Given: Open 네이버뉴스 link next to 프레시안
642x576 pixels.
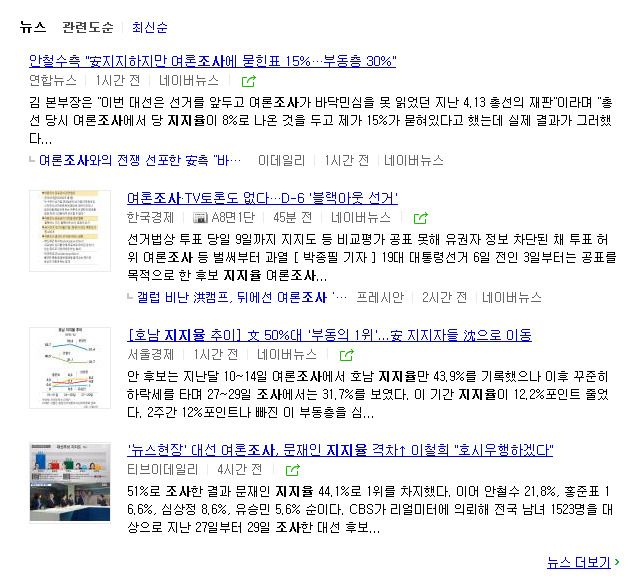Looking at the screenshot, I should coord(511,297).
